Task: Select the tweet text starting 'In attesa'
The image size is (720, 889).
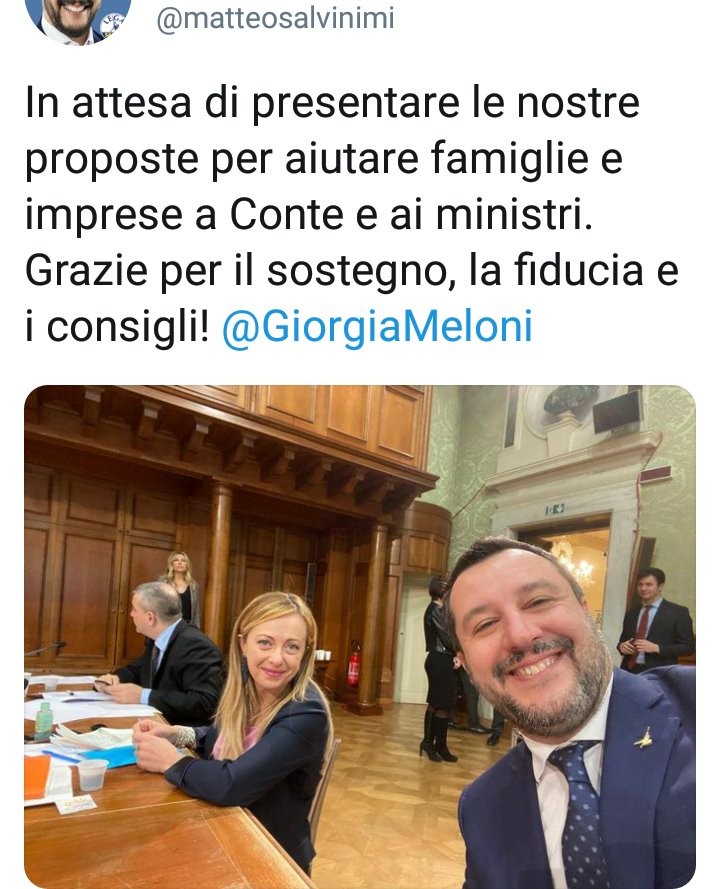Action: coord(351,215)
